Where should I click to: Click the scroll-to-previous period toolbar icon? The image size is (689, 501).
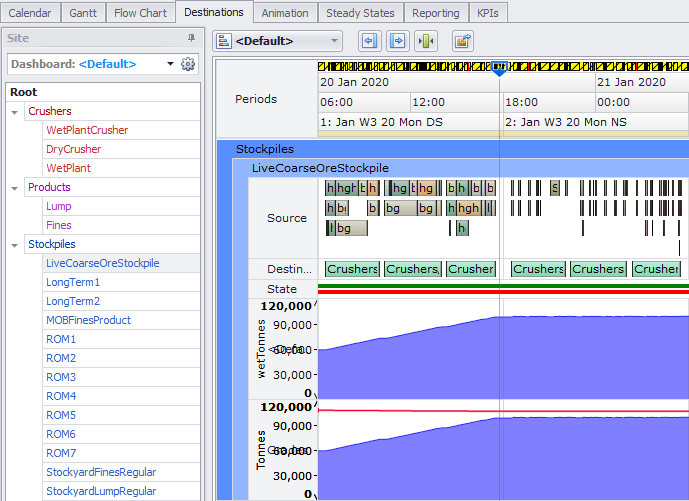click(x=370, y=41)
